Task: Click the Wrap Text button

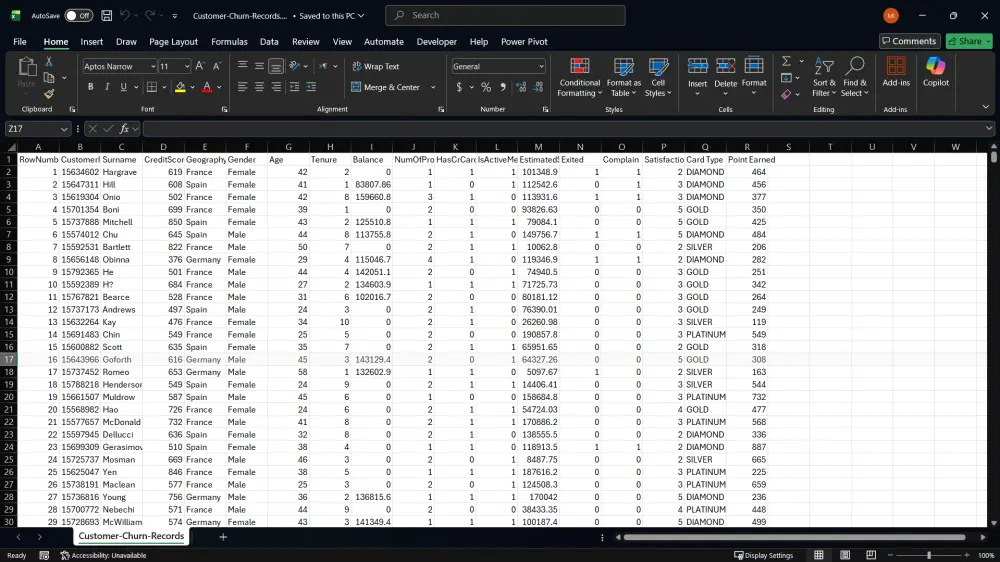Action: click(375, 66)
